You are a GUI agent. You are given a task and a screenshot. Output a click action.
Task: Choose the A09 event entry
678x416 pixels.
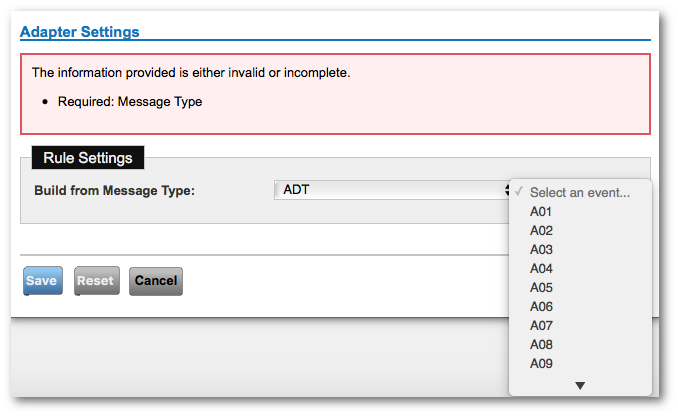(x=541, y=364)
